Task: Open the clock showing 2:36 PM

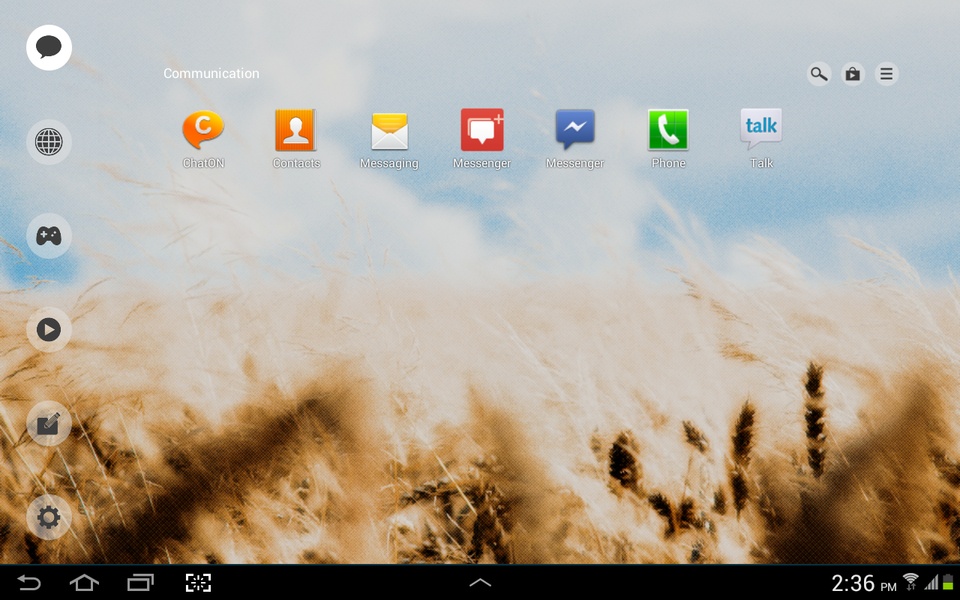Action: point(864,583)
